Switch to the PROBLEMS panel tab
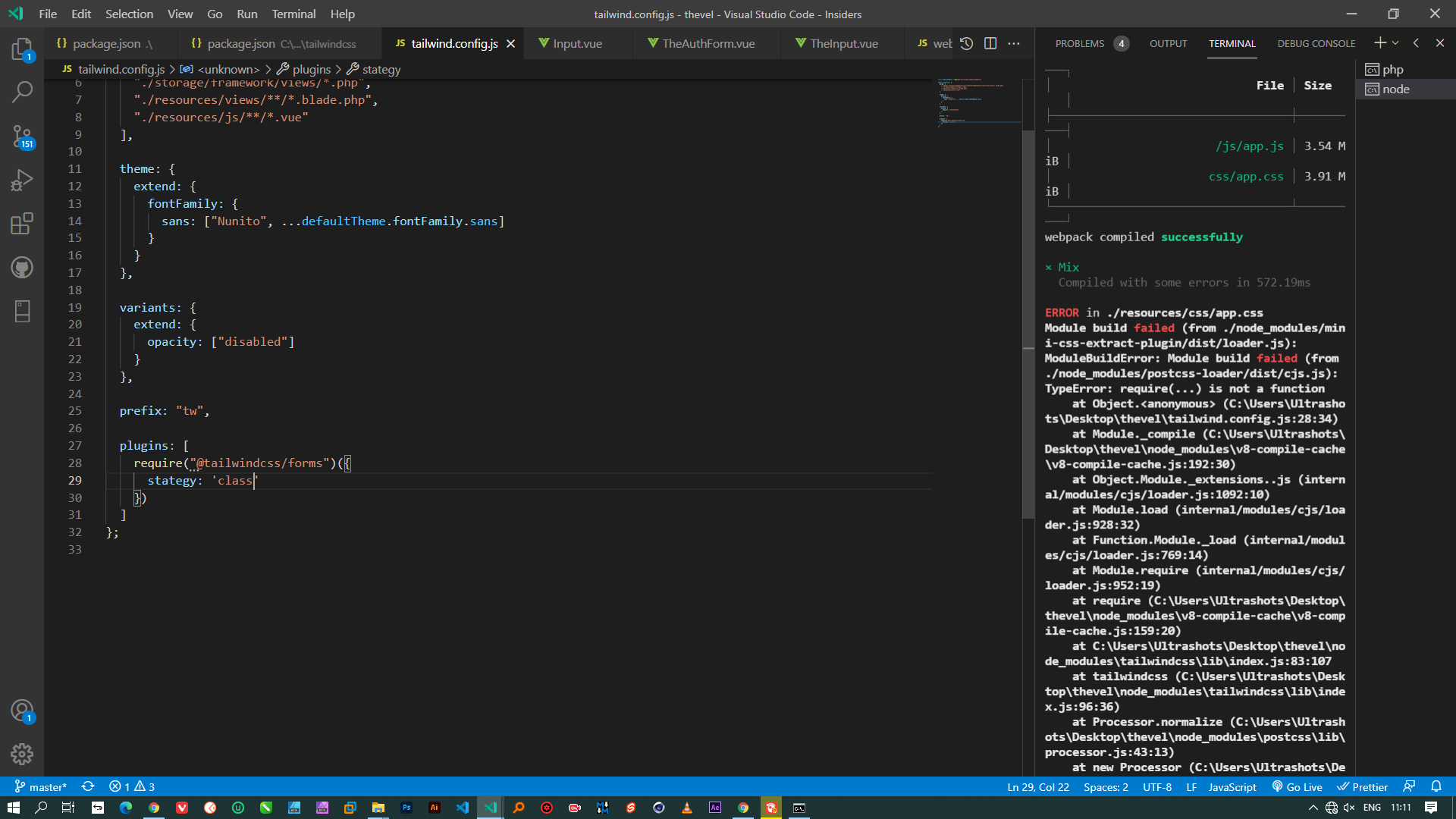The height and width of the screenshot is (819, 1456). (x=1092, y=43)
